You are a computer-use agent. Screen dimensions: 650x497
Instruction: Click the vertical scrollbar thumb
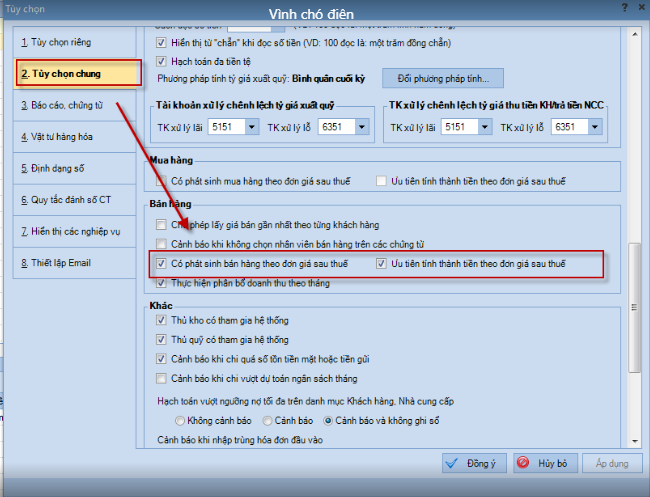634,308
